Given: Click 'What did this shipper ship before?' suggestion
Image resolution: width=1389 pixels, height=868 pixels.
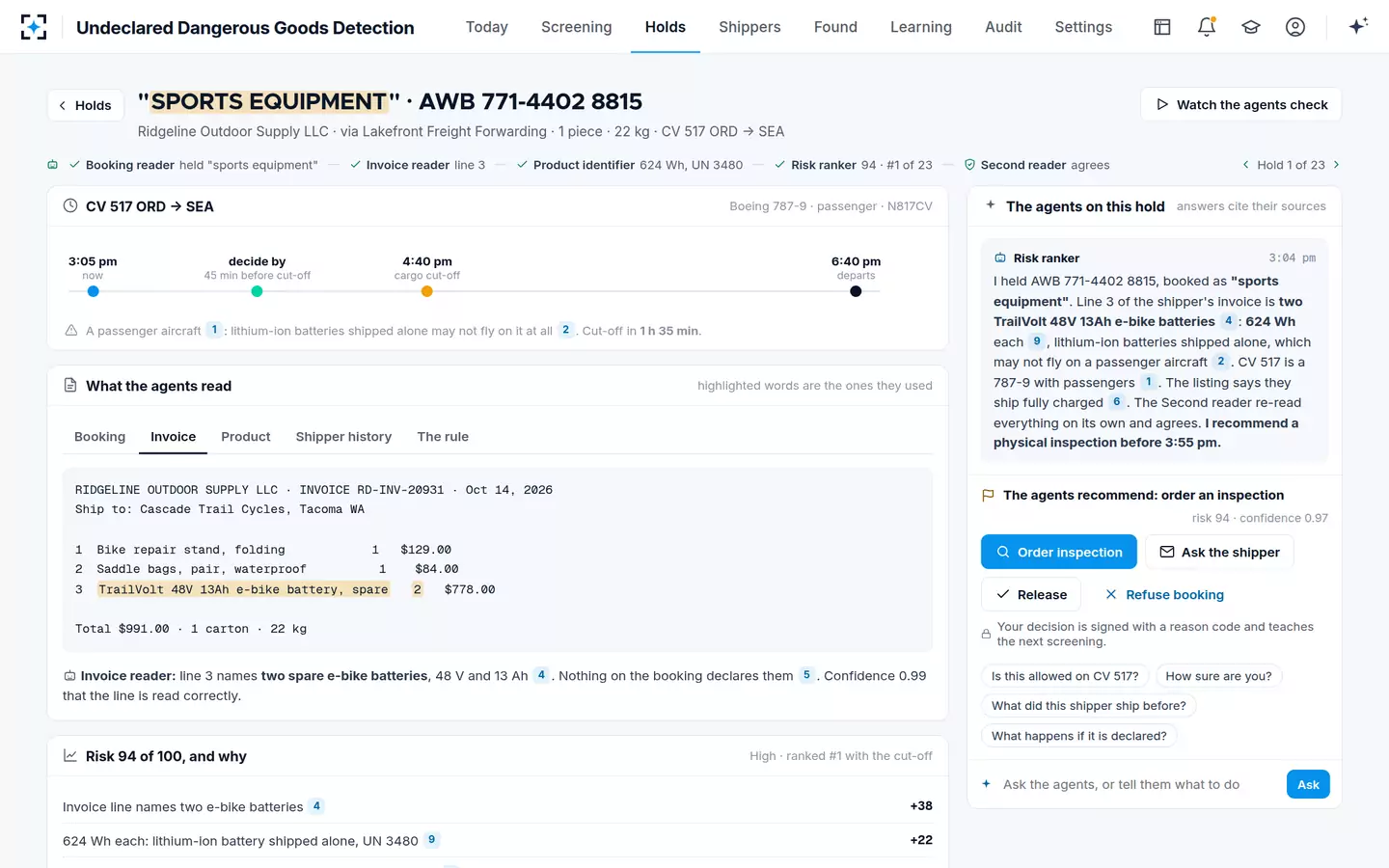Looking at the screenshot, I should (1089, 706).
